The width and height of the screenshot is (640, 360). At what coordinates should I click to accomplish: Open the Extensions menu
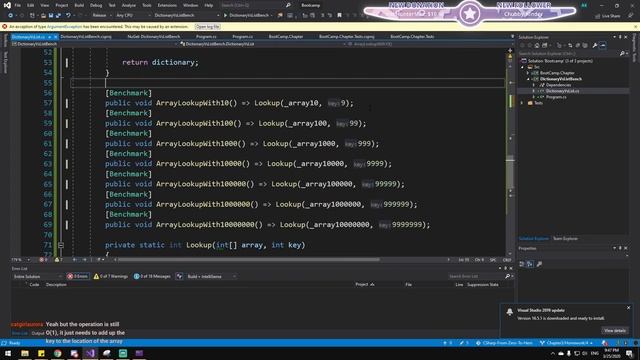[167, 5]
